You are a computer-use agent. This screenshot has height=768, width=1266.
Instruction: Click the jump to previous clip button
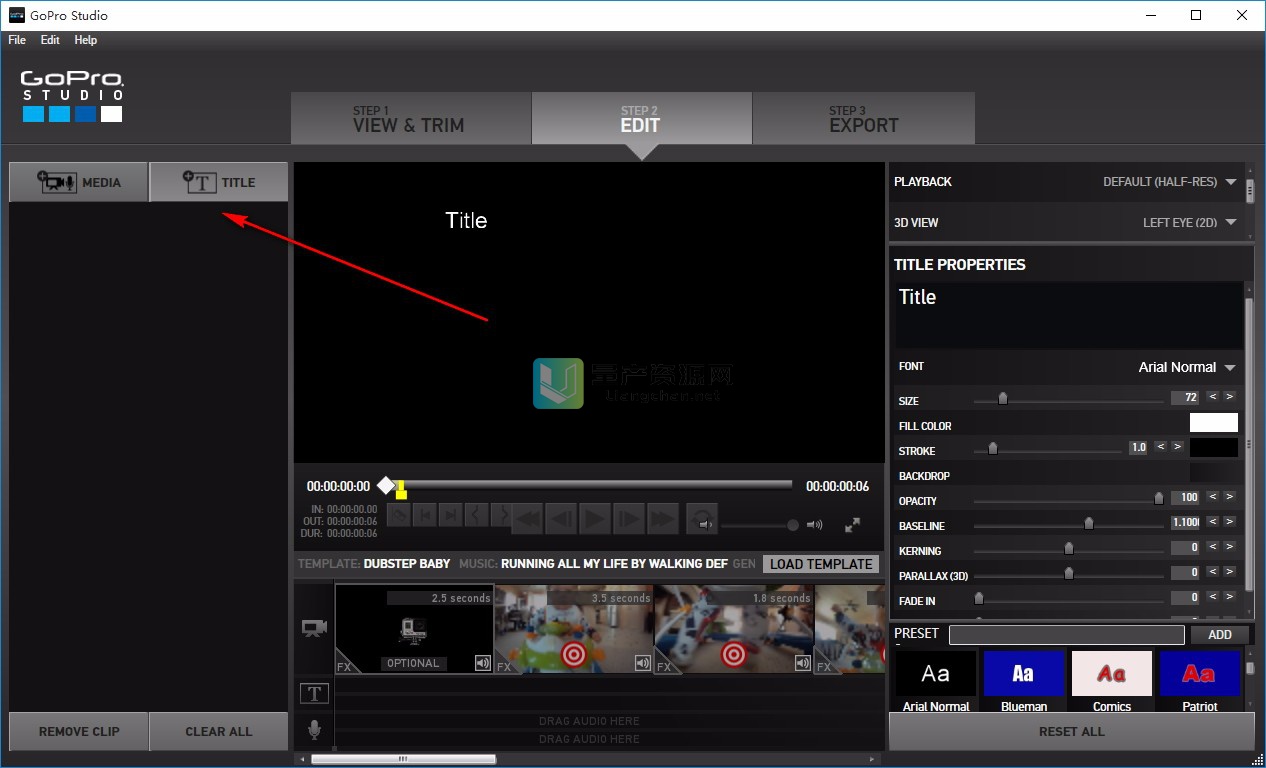click(425, 515)
